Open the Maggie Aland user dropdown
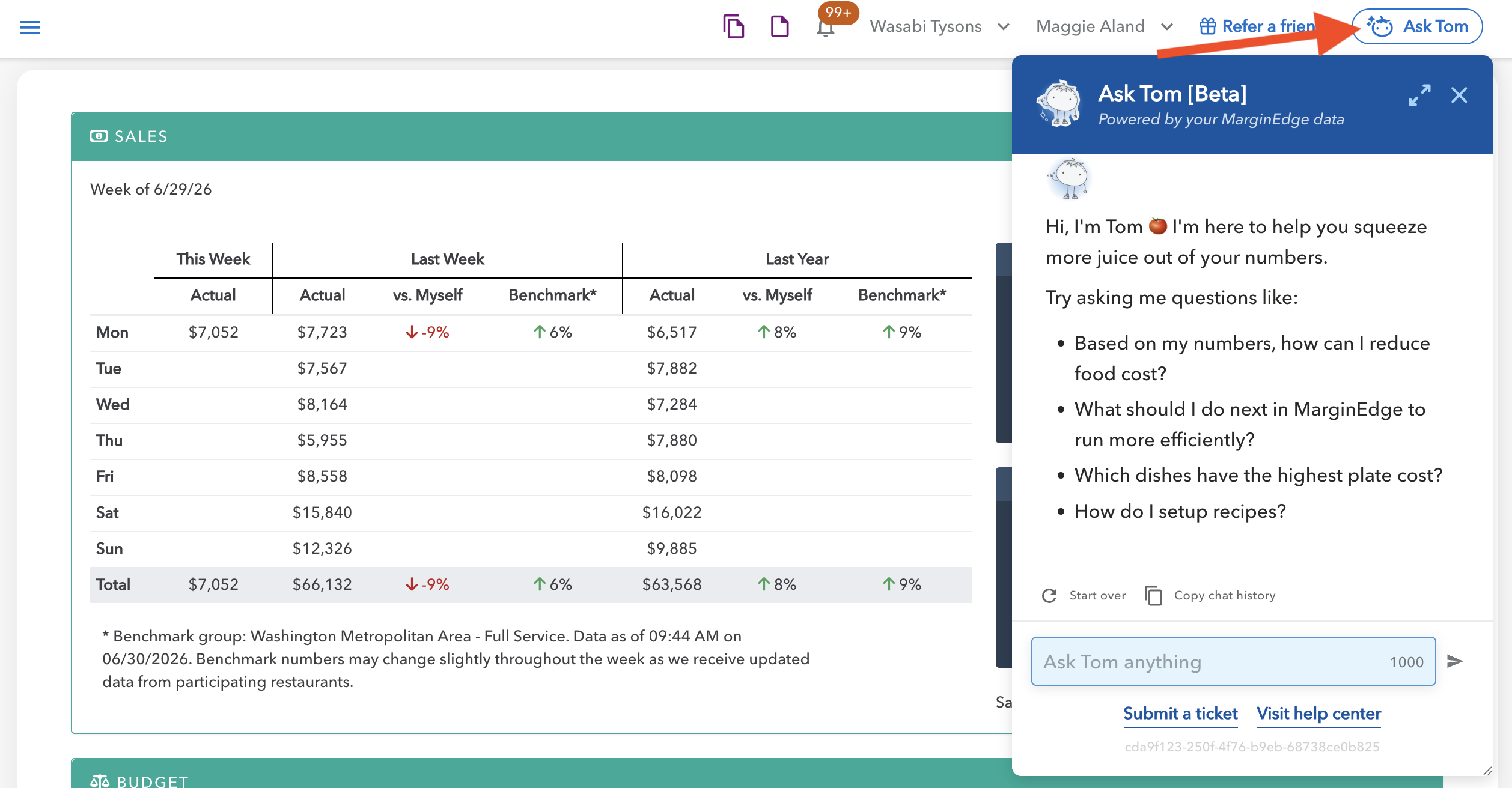This screenshot has width=1512, height=788. 1105,26
